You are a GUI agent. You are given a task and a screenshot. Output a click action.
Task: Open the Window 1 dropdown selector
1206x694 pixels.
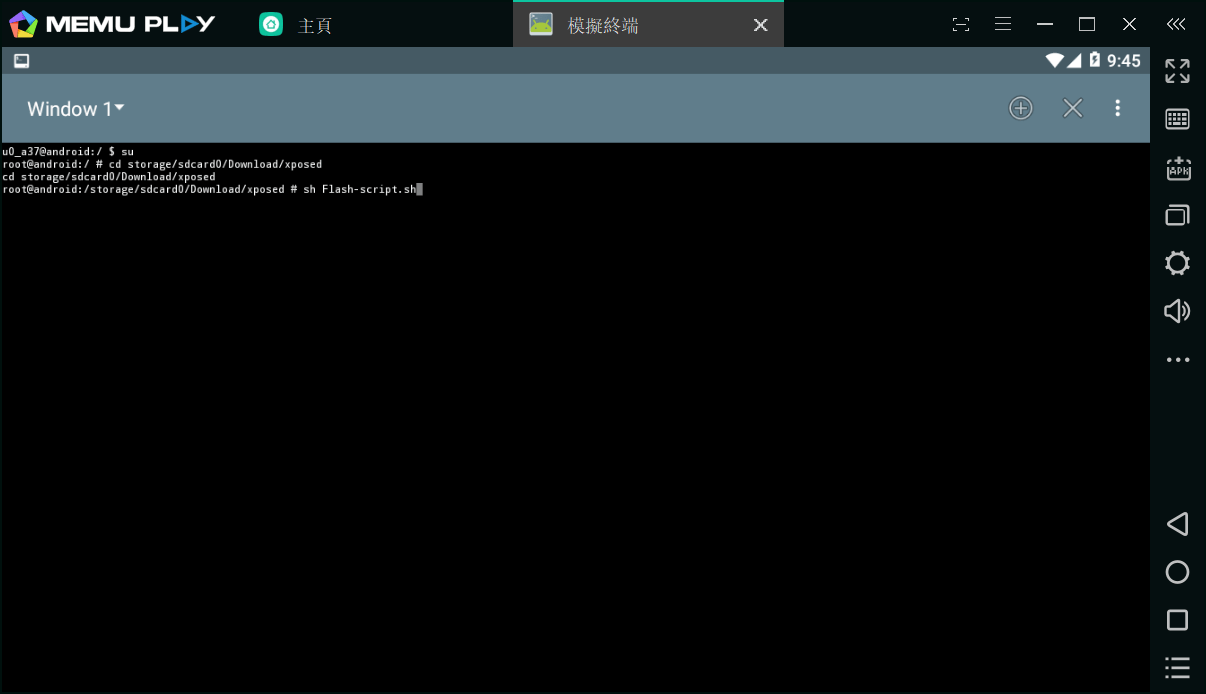coord(75,109)
